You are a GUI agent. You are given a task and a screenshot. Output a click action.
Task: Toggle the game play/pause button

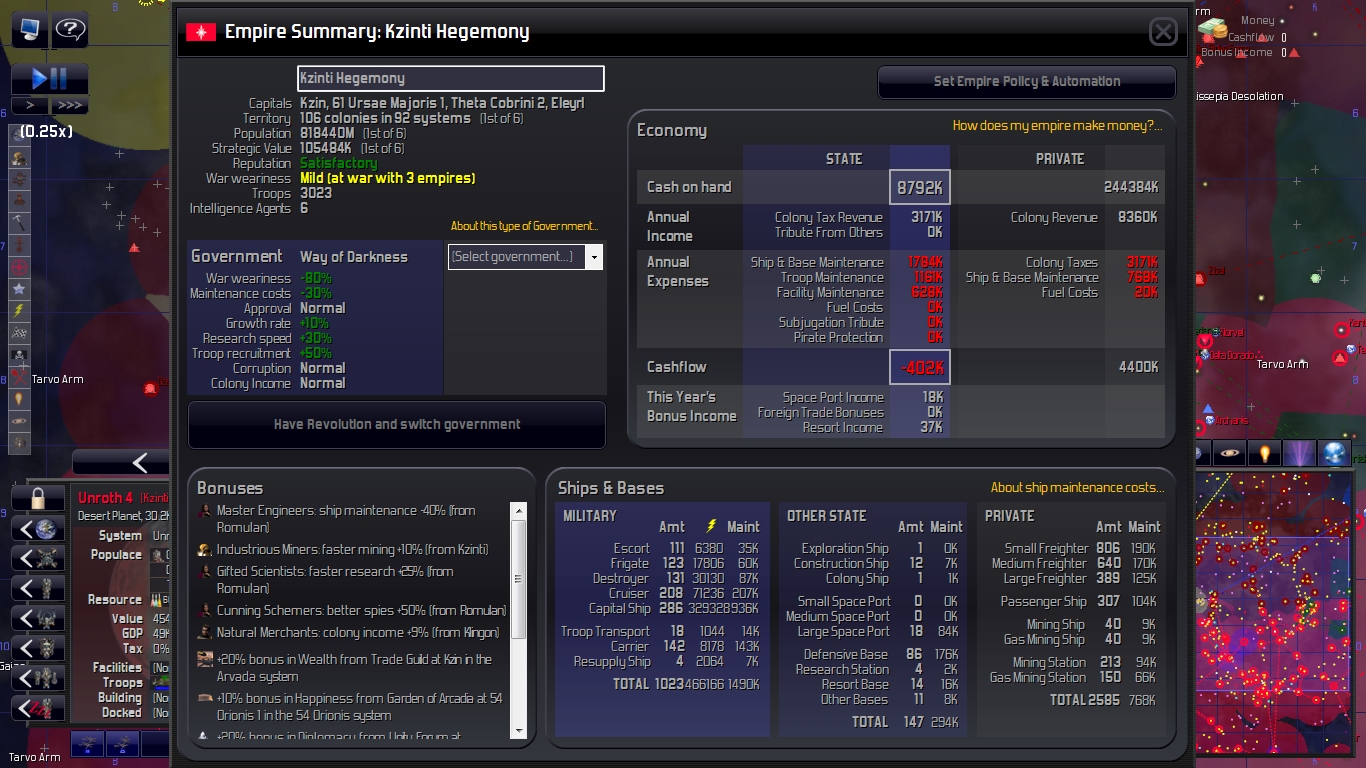(x=50, y=79)
